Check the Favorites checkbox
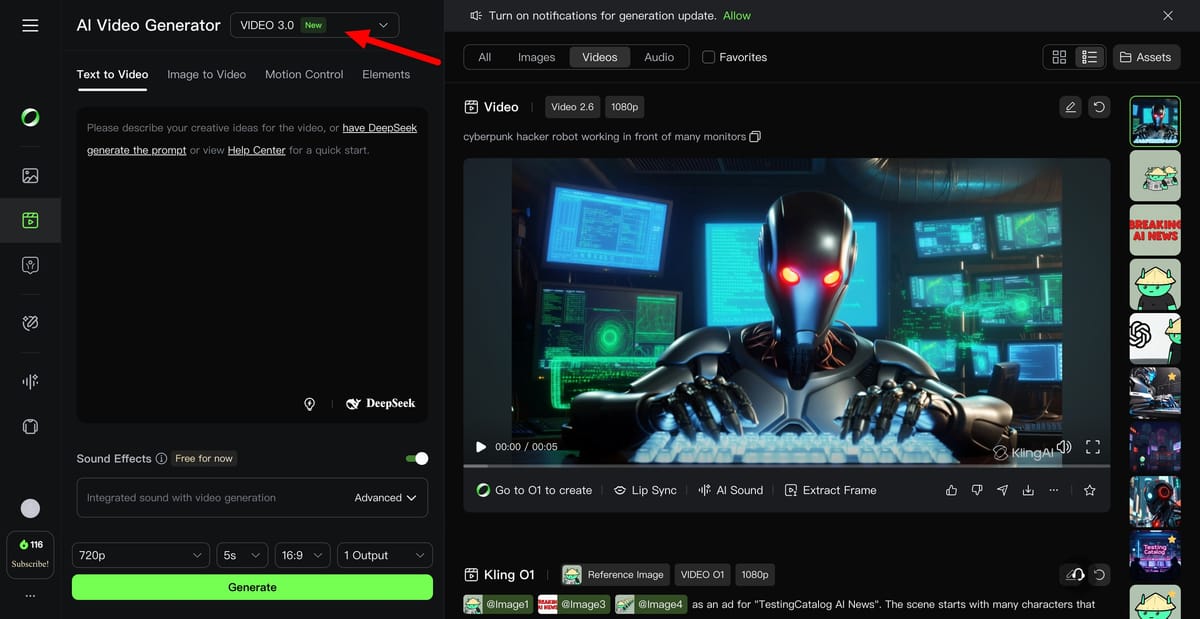The height and width of the screenshot is (619, 1200). click(x=709, y=57)
